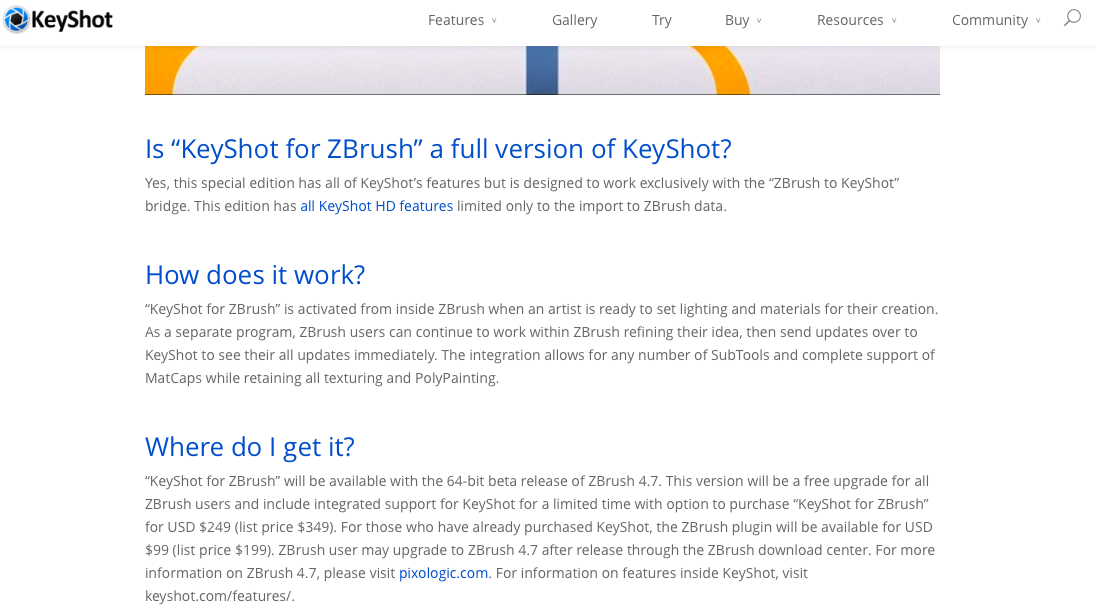Viewport: 1096px width, 613px height.
Task: Click the banner image above the headings
Action: click(x=542, y=70)
